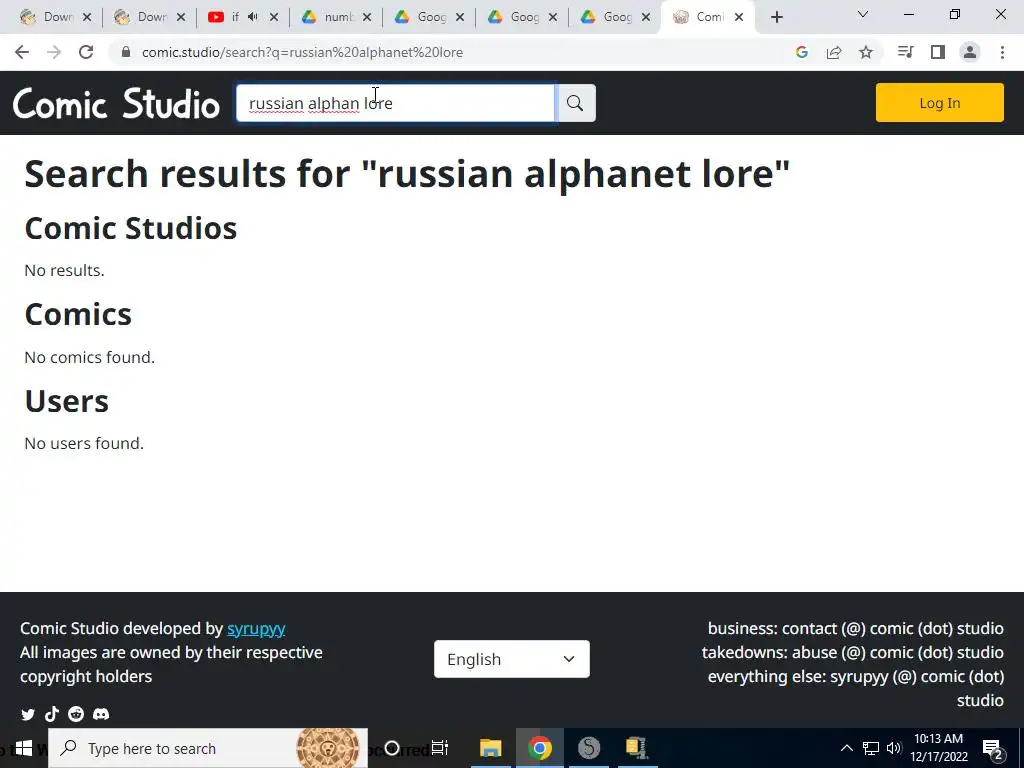Close the YouTube tab
The height and width of the screenshot is (768, 1024).
pos(274,18)
